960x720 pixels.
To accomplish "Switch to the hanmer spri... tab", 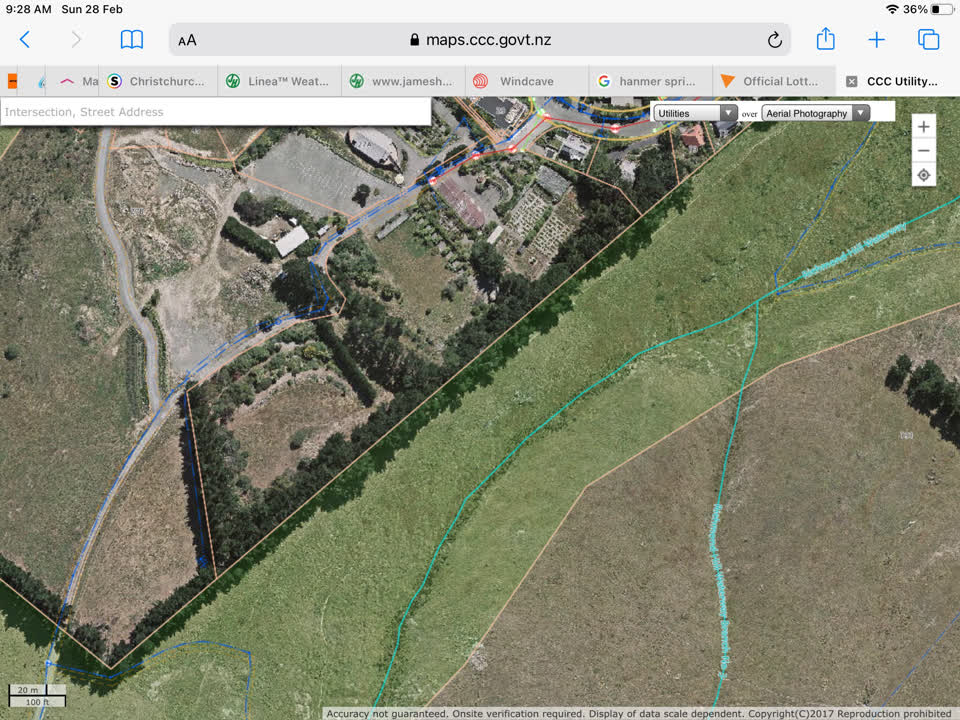I will [650, 81].
